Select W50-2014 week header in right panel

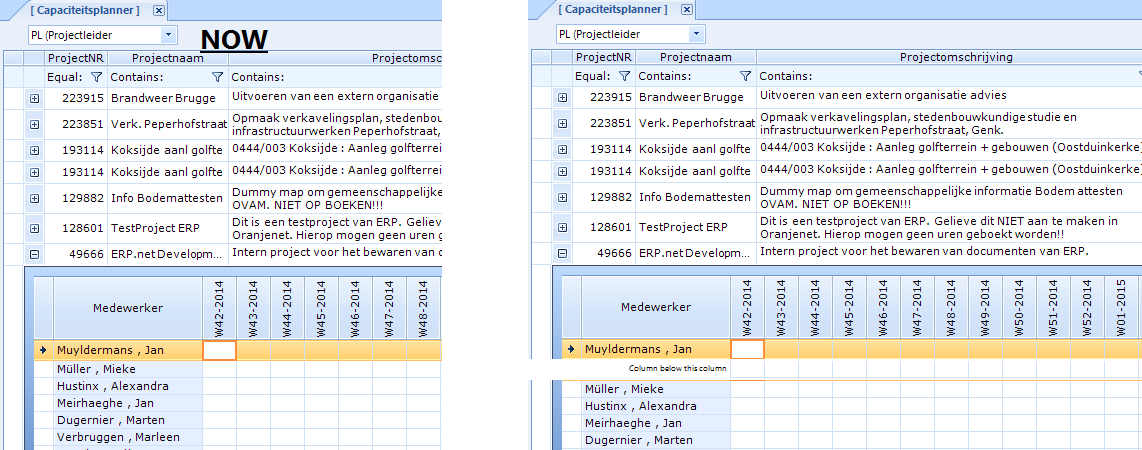[x=1019, y=307]
